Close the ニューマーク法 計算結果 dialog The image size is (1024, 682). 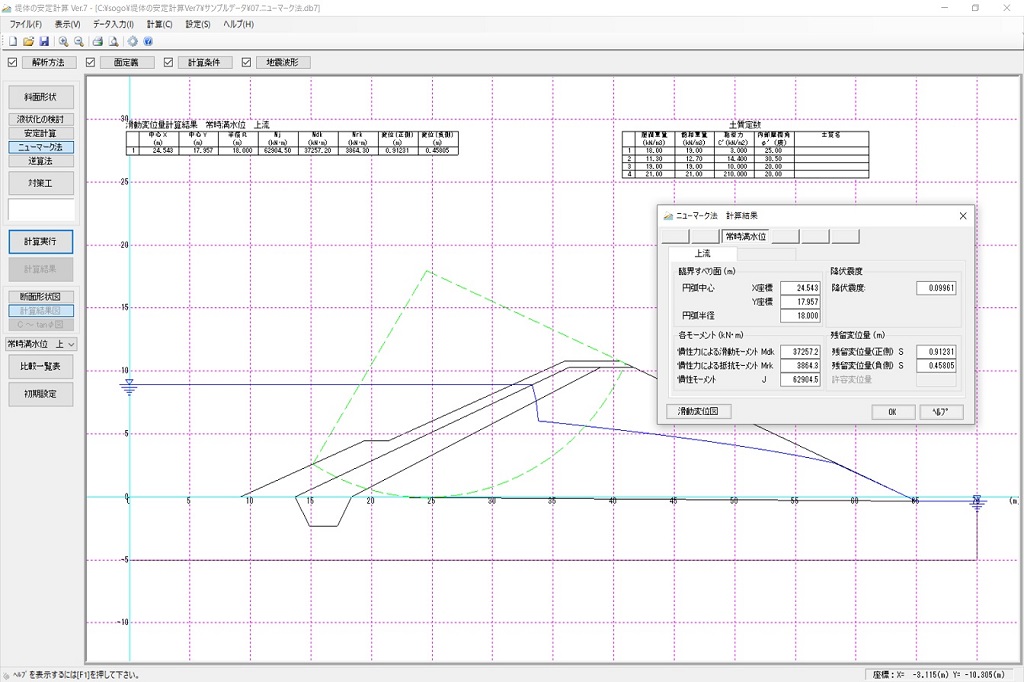(x=963, y=216)
